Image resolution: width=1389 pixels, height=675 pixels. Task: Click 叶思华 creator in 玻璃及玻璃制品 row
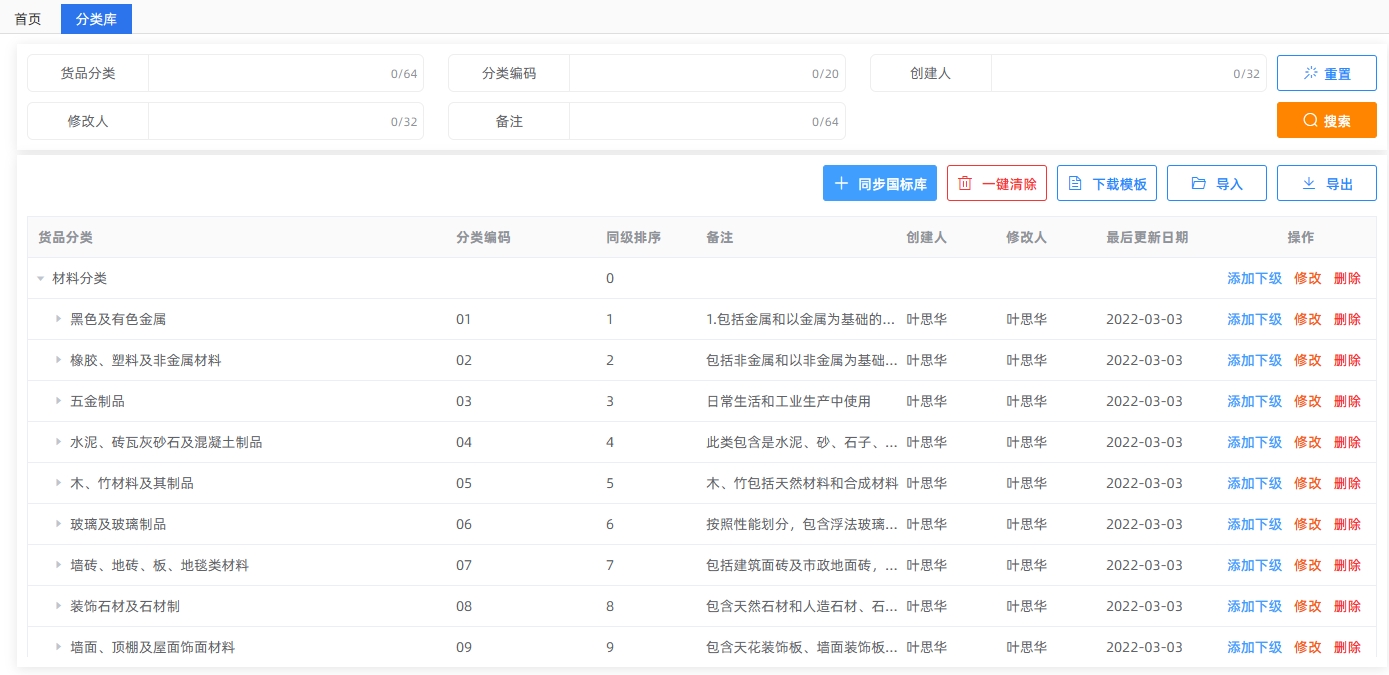click(926, 525)
